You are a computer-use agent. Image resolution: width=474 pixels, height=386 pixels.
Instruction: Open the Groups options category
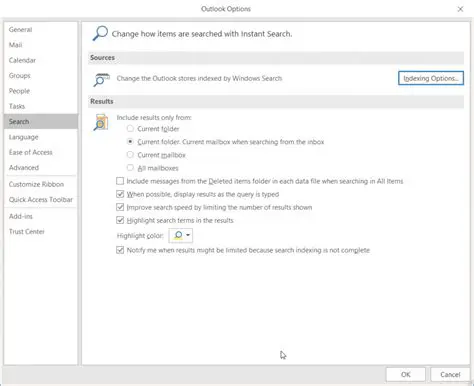click(x=41, y=76)
